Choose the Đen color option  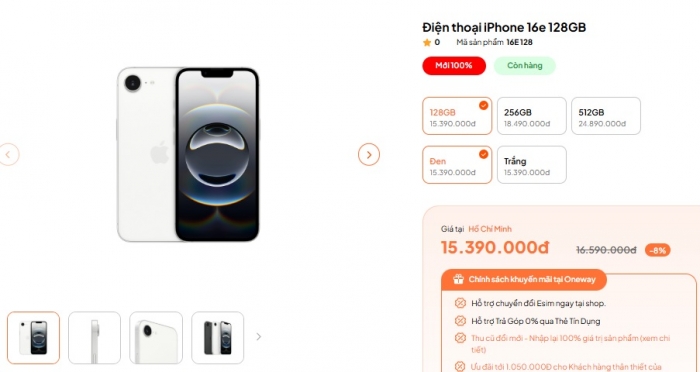[457, 165]
